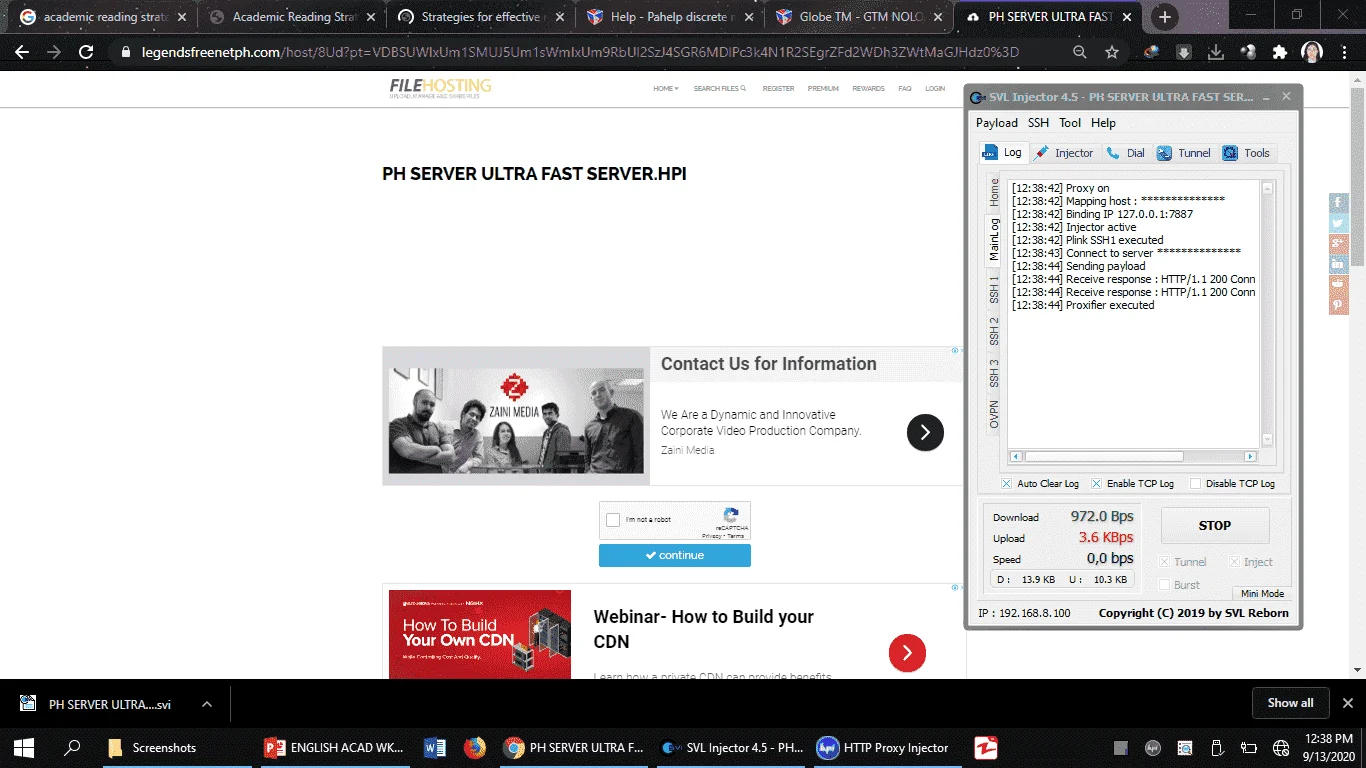The height and width of the screenshot is (768, 1366).
Task: Open the Help menu in SVL Injector
Action: pyautogui.click(x=1103, y=123)
